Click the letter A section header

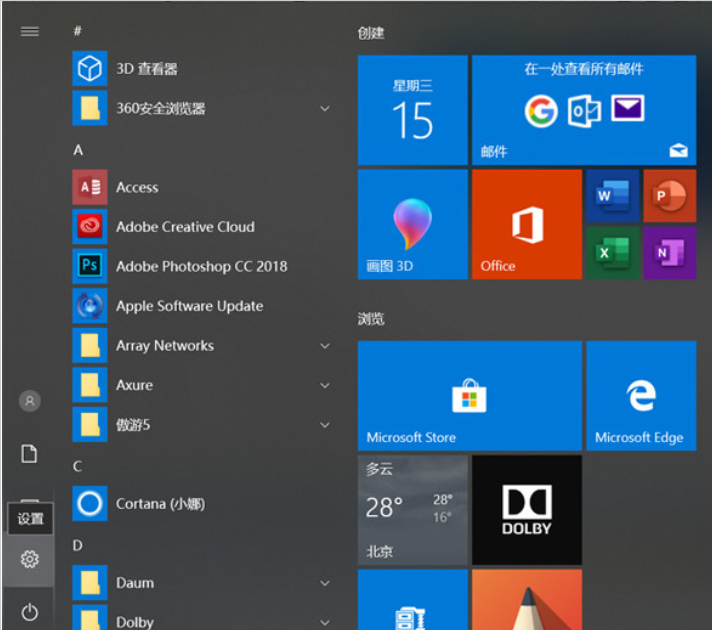[78, 150]
